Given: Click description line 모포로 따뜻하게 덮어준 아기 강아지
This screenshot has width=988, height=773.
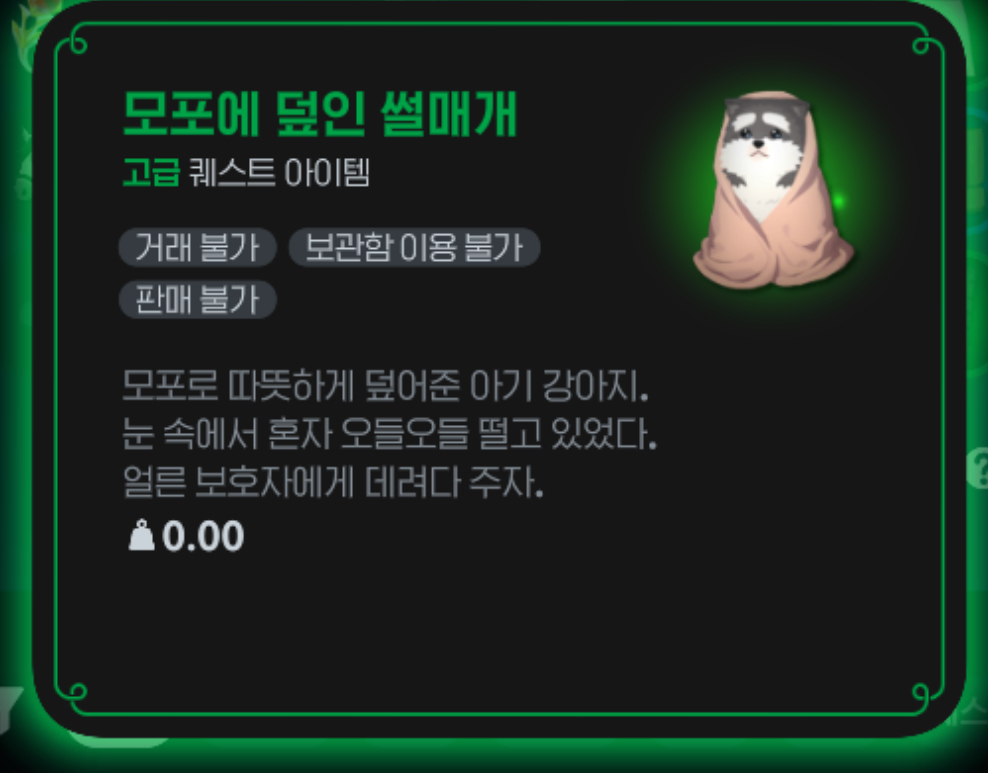Looking at the screenshot, I should (x=385, y=386).
